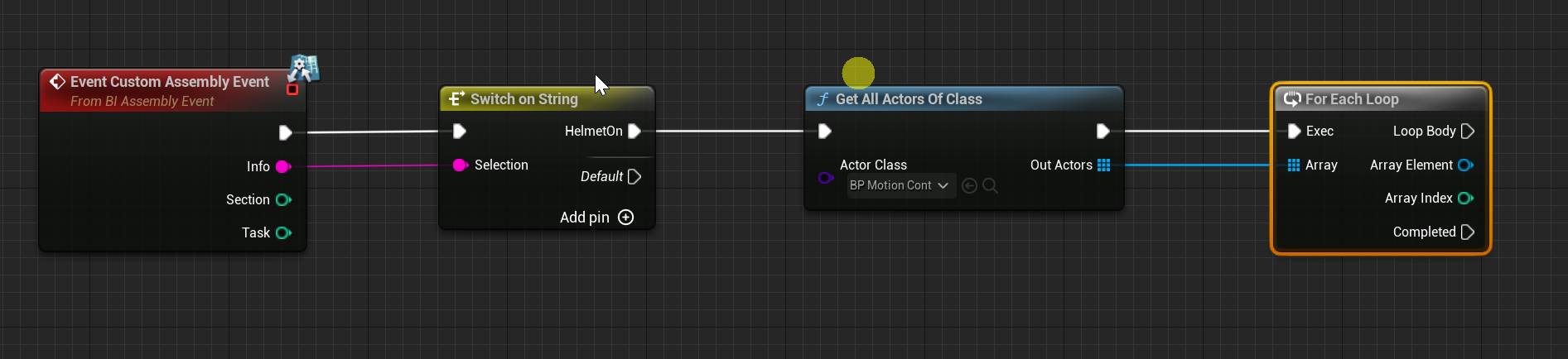Click the use-selected-asset arrow icon
1568x359 pixels.
tap(969, 185)
